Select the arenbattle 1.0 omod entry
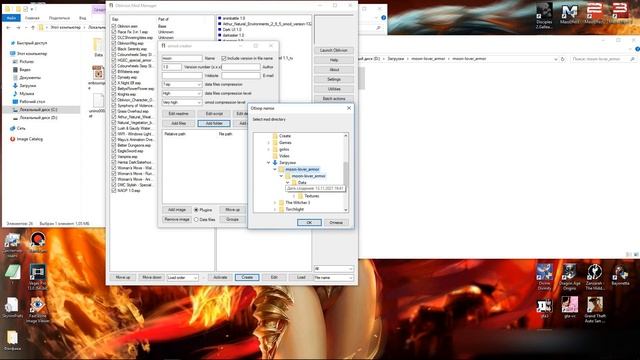The height and width of the screenshot is (360, 640). click(x=233, y=18)
